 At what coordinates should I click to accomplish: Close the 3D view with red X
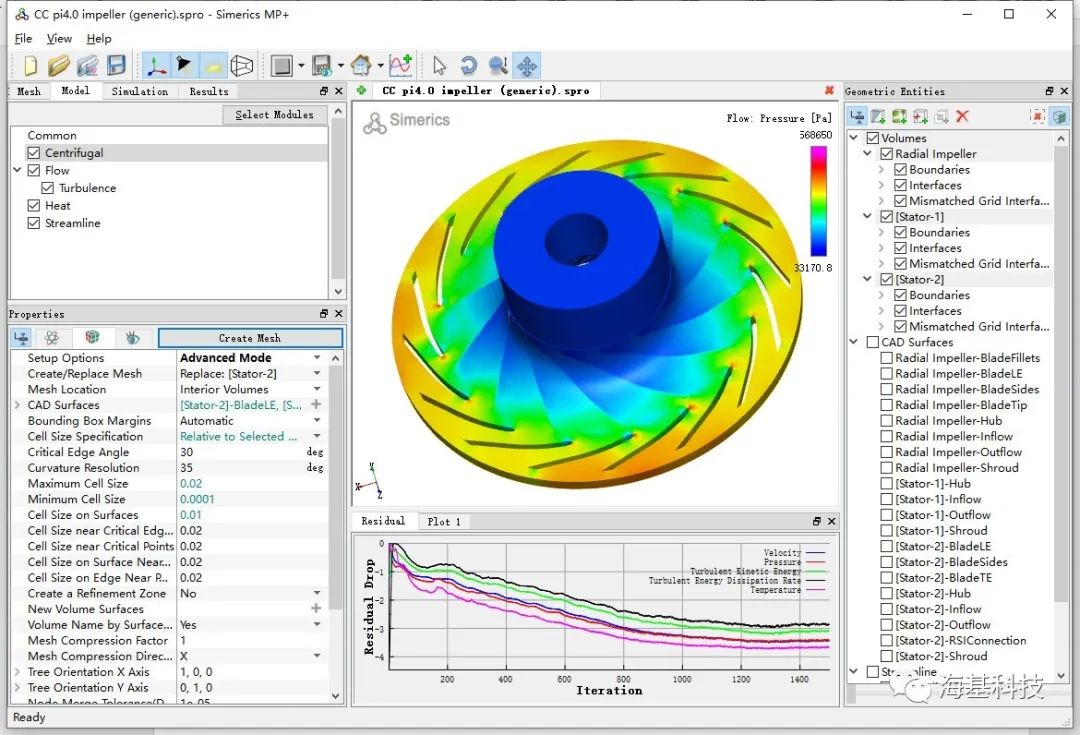pyautogui.click(x=829, y=90)
